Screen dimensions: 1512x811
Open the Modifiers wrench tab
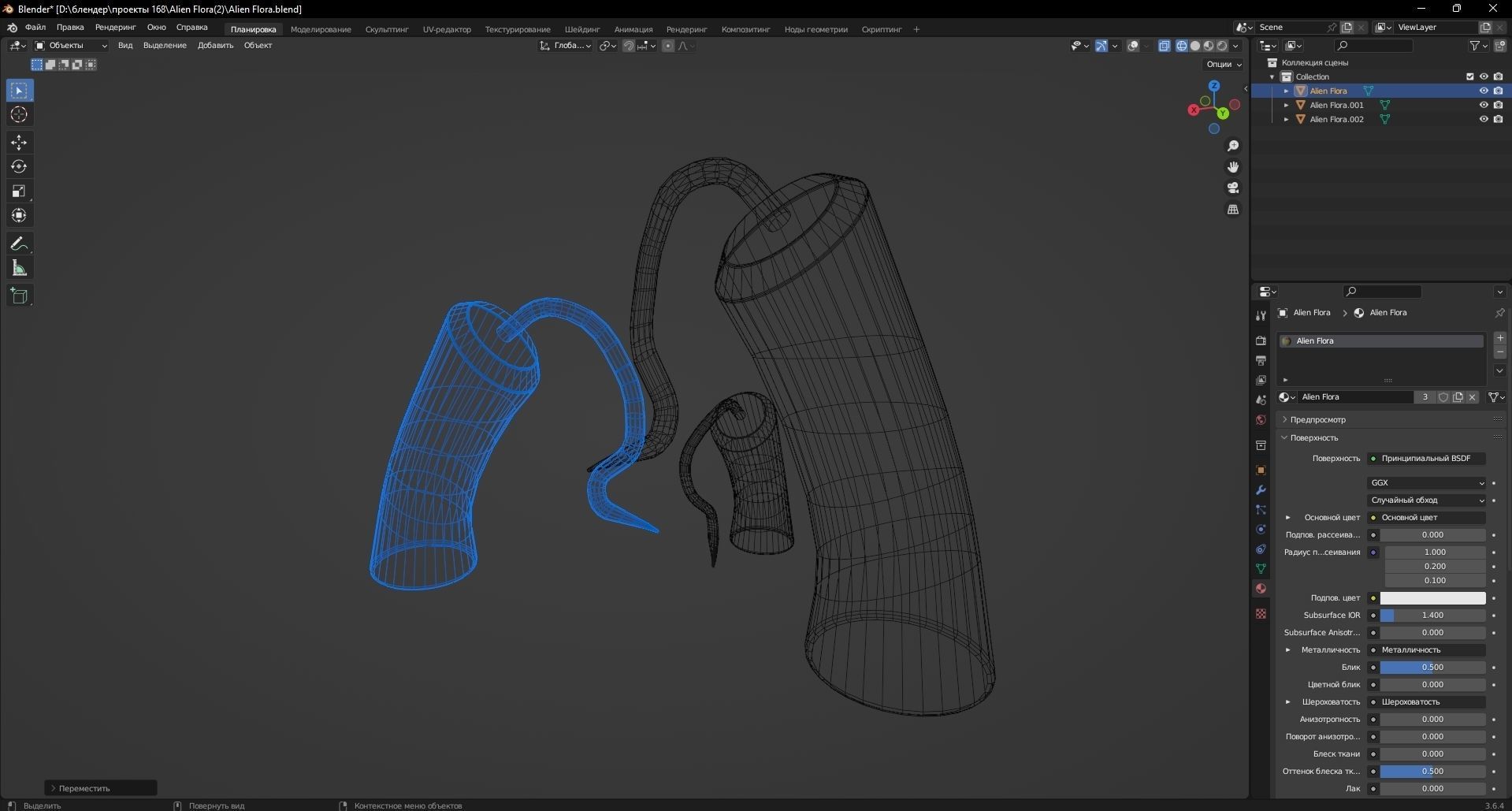coord(1261,490)
